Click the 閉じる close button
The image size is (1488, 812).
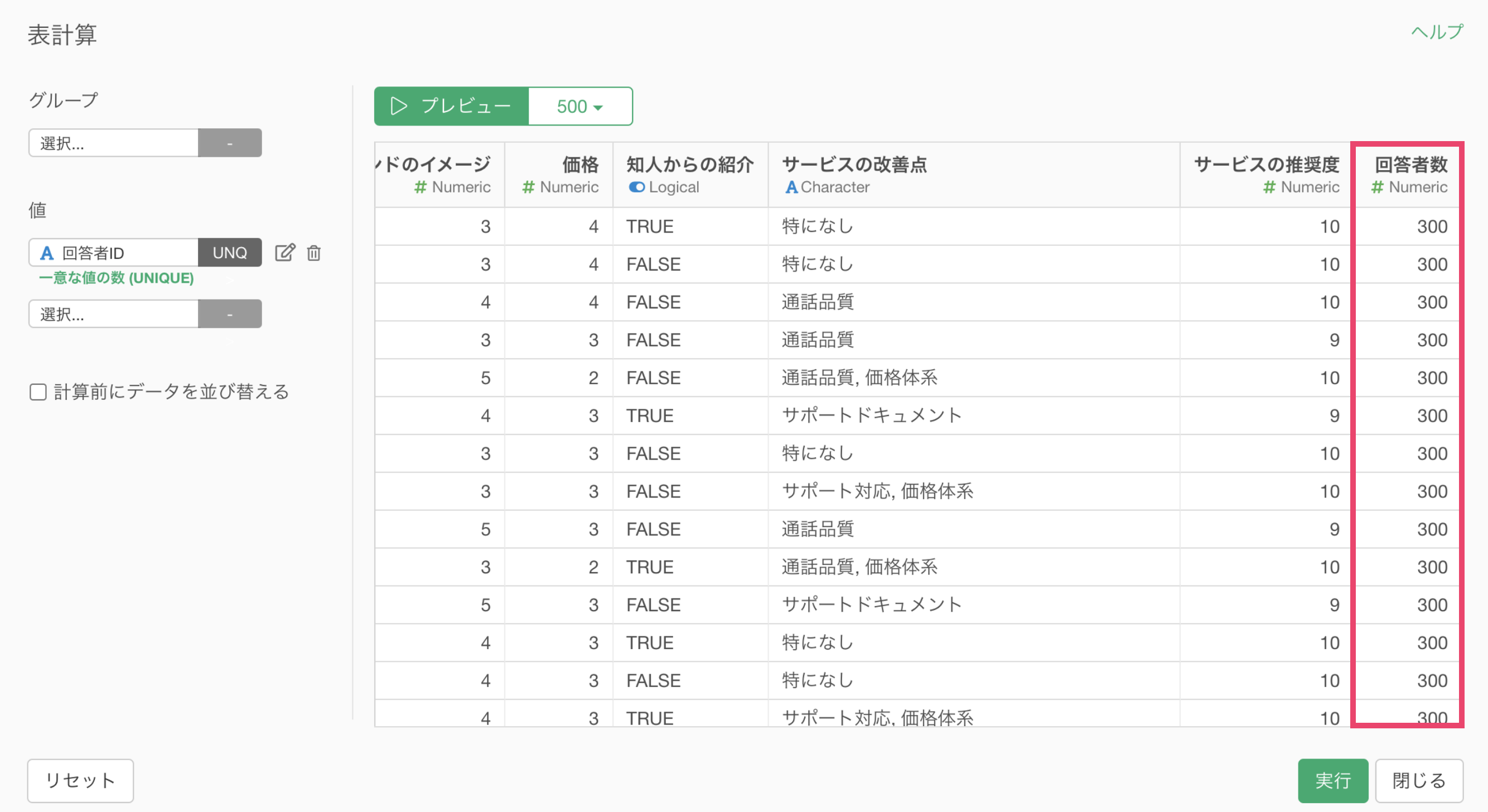click(1419, 780)
